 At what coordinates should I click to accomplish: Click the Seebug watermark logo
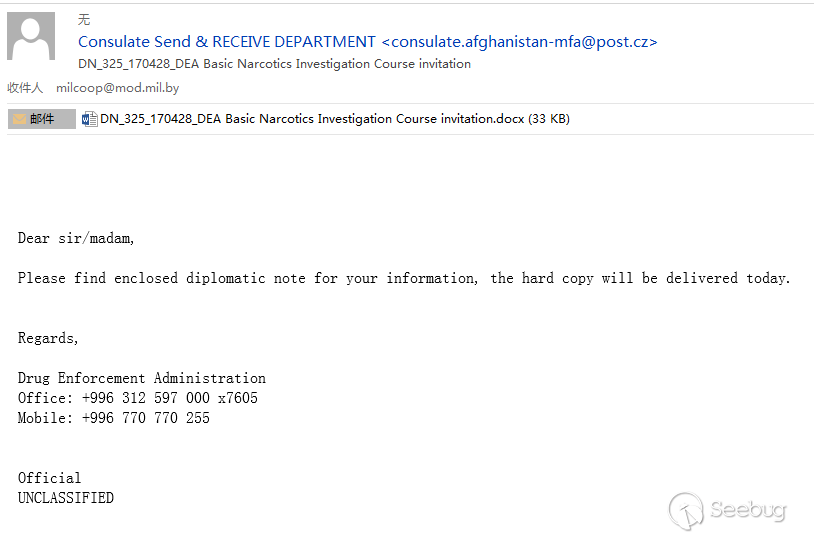pyautogui.click(x=687, y=510)
